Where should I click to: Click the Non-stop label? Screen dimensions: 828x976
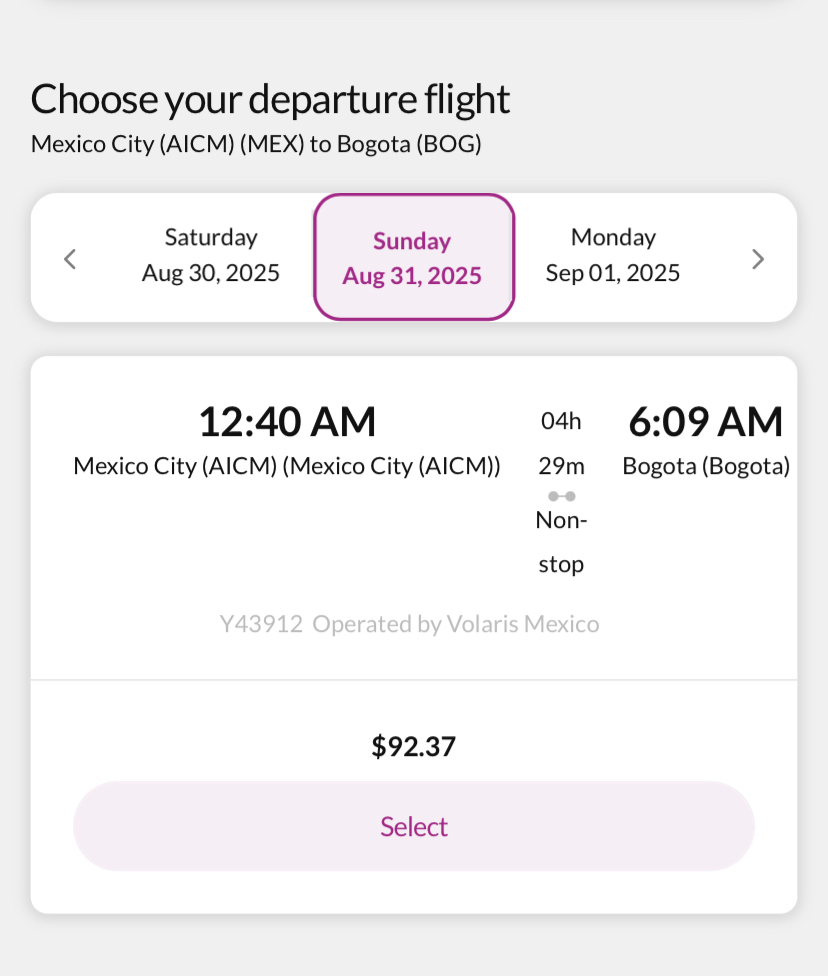tap(561, 542)
